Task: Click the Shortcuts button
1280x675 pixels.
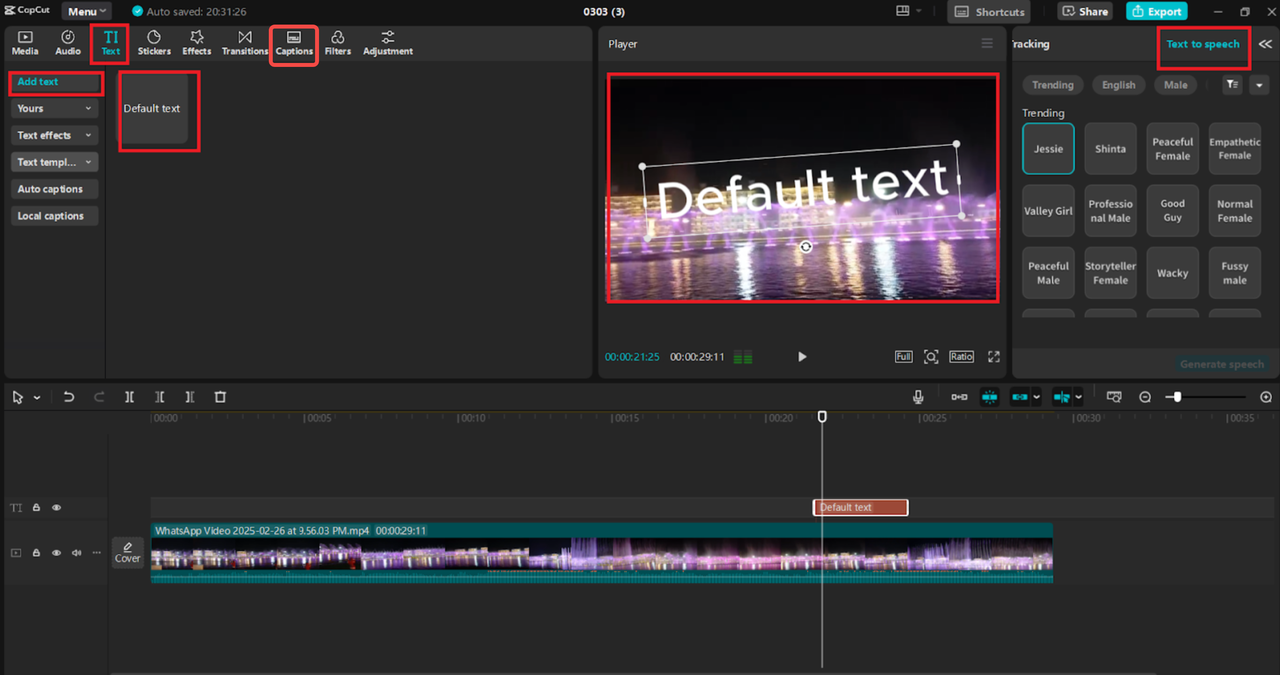Action: [989, 11]
